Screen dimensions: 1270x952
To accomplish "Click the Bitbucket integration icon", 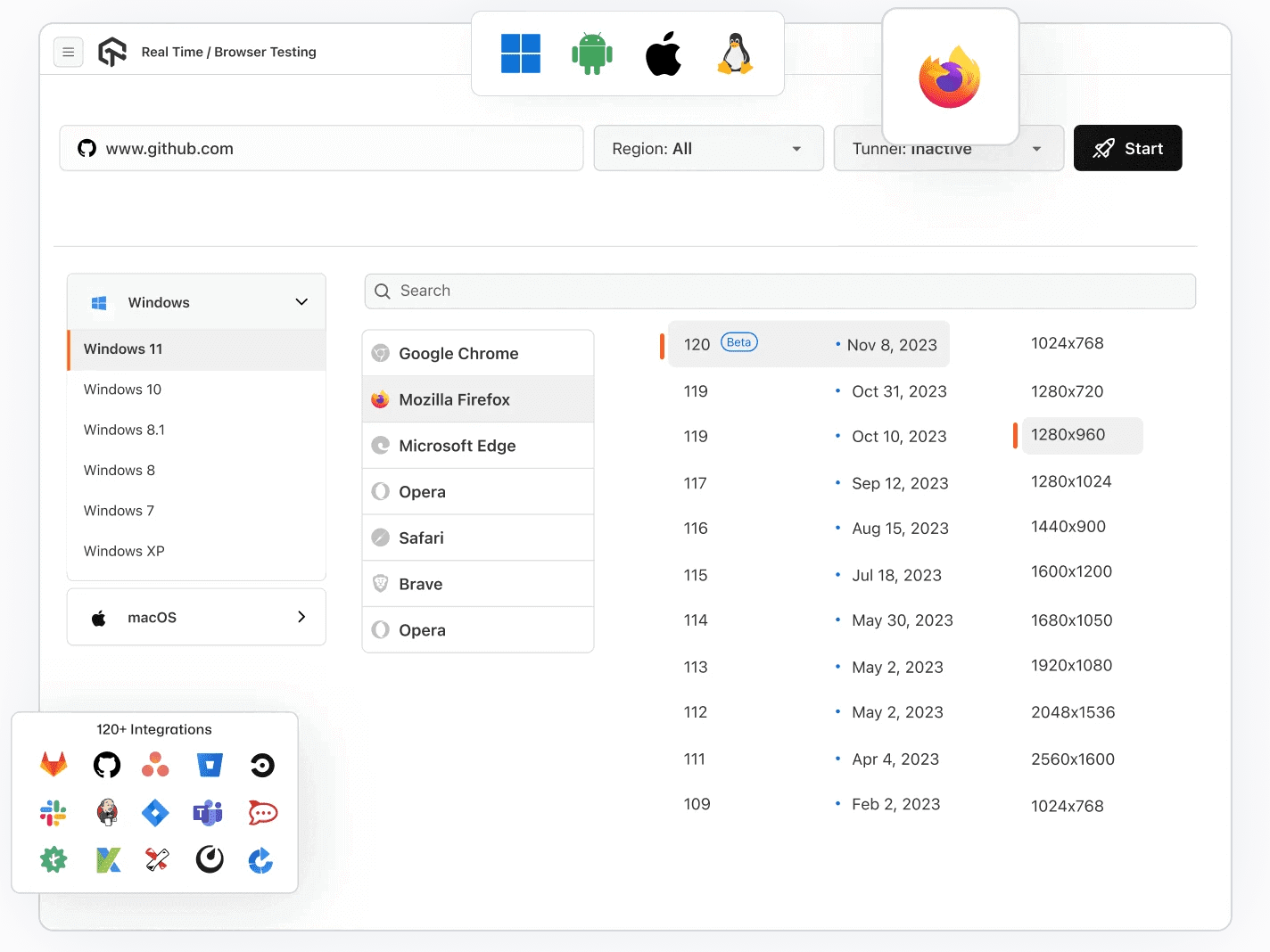I will click(x=210, y=765).
